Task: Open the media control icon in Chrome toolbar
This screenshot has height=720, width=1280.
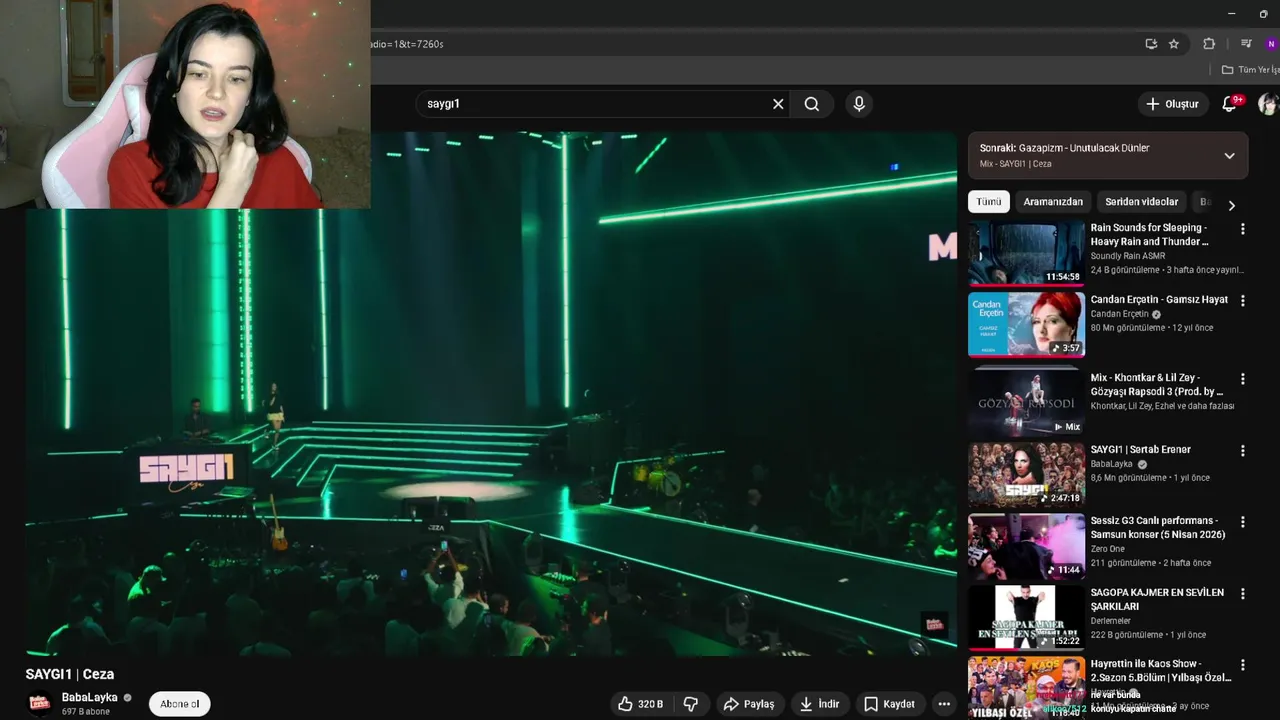Action: point(1246,44)
